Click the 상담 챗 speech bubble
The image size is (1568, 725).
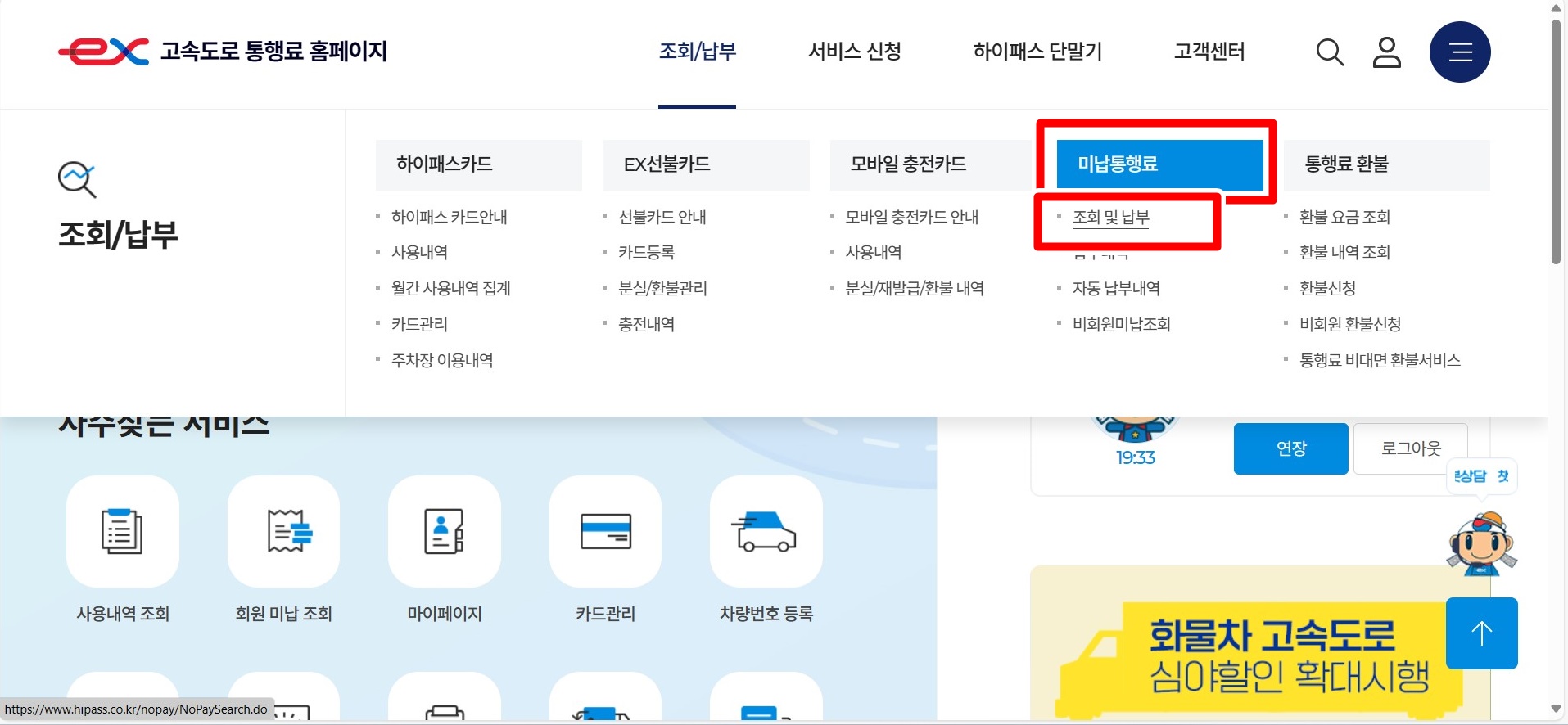(x=1482, y=476)
